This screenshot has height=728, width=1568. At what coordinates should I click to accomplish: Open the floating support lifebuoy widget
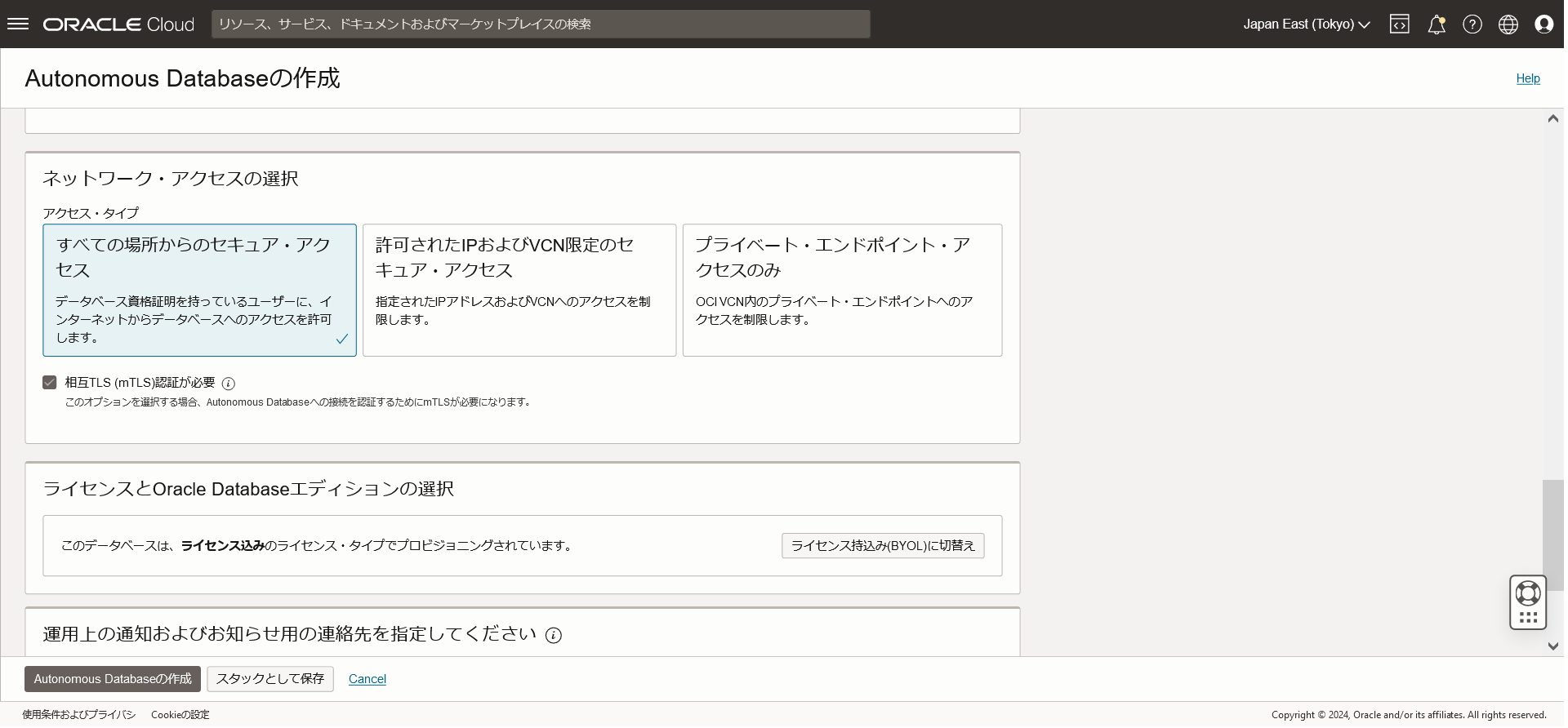pyautogui.click(x=1528, y=602)
